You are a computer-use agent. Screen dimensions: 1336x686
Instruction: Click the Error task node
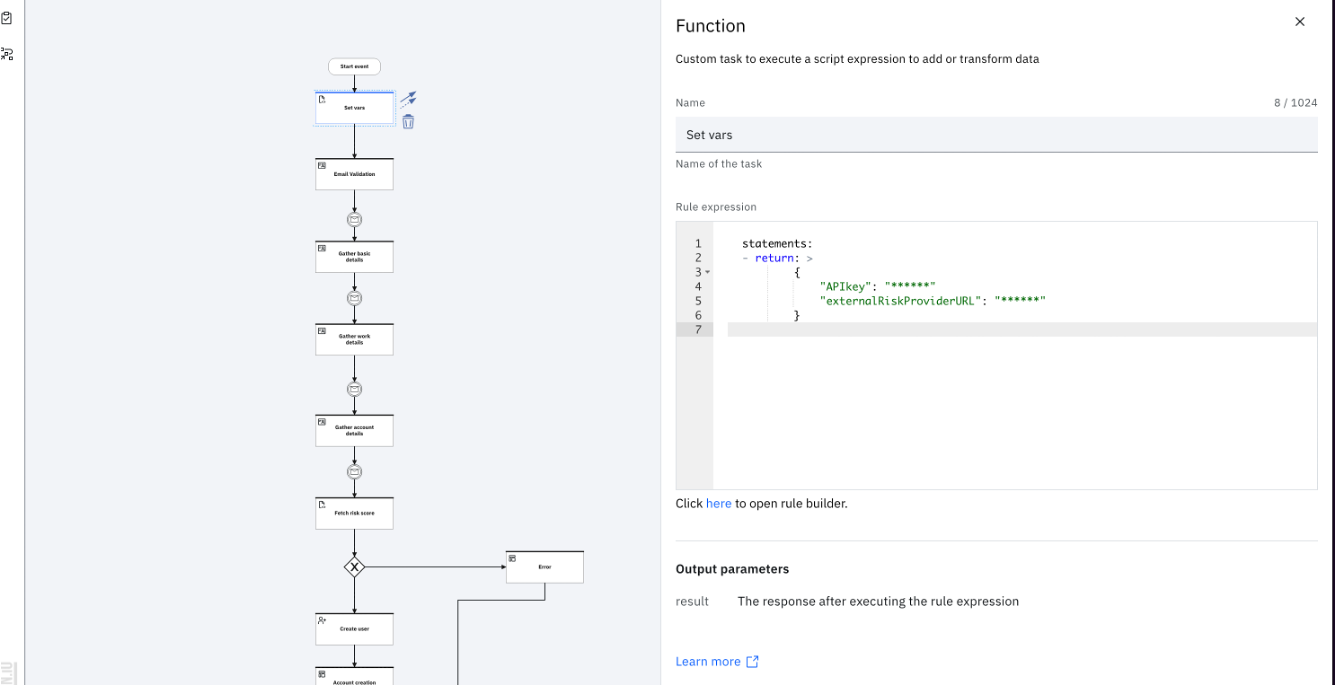545,567
